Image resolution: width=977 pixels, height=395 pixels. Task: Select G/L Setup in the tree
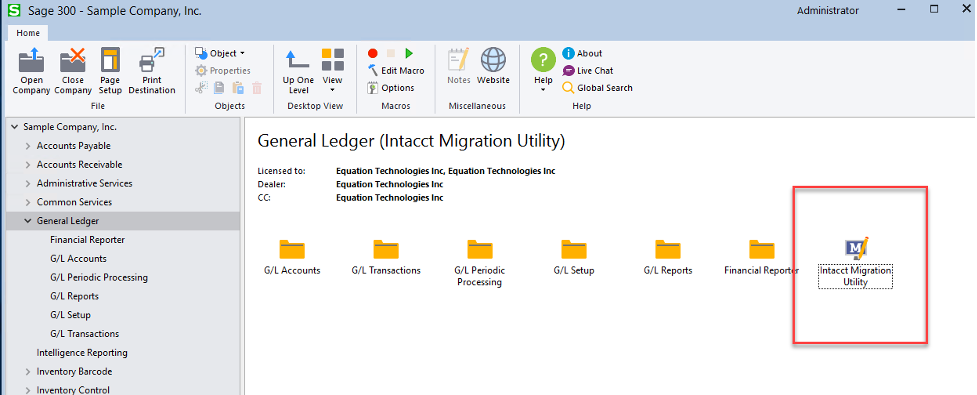(x=70, y=315)
